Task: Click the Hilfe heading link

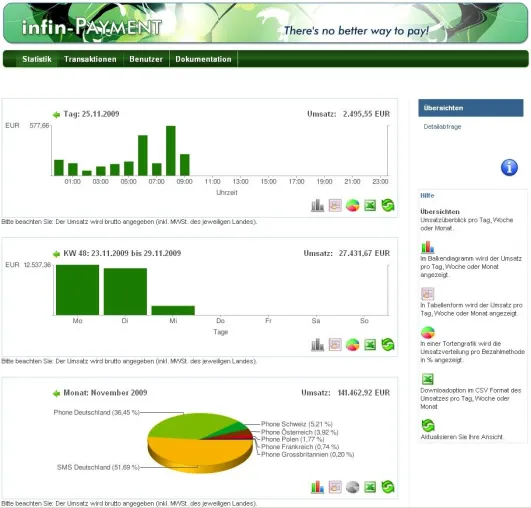Action: 427,196
